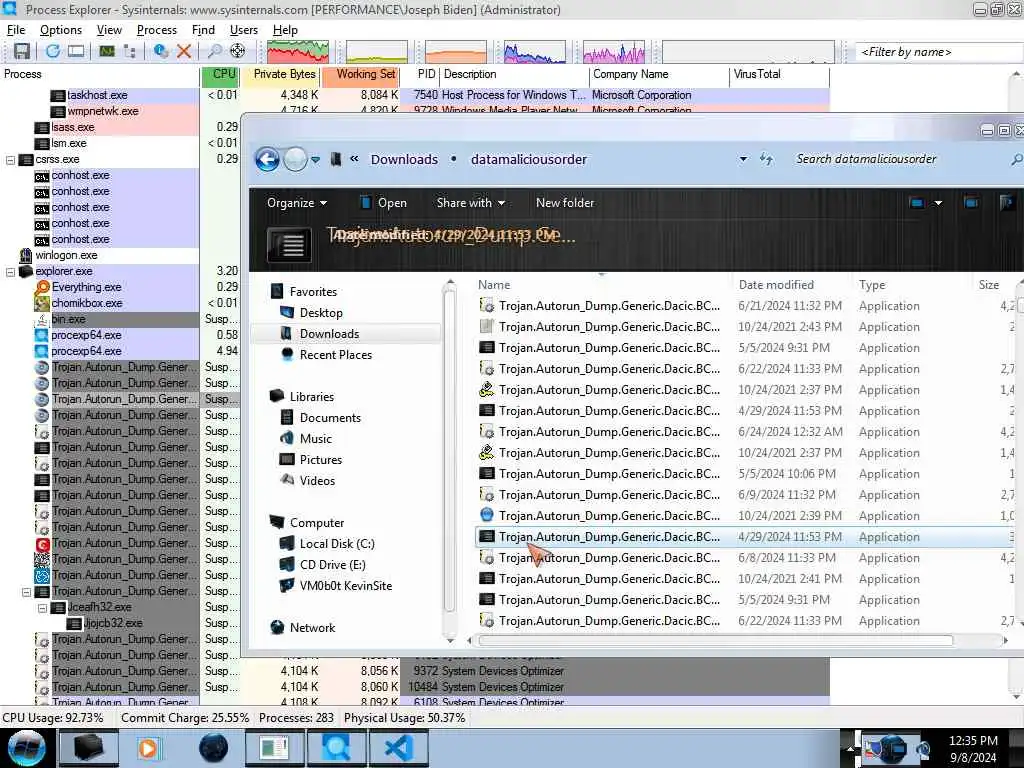Image resolution: width=1024 pixels, height=768 pixels.
Task: Toggle the preview pane icon
Action: coord(971,203)
